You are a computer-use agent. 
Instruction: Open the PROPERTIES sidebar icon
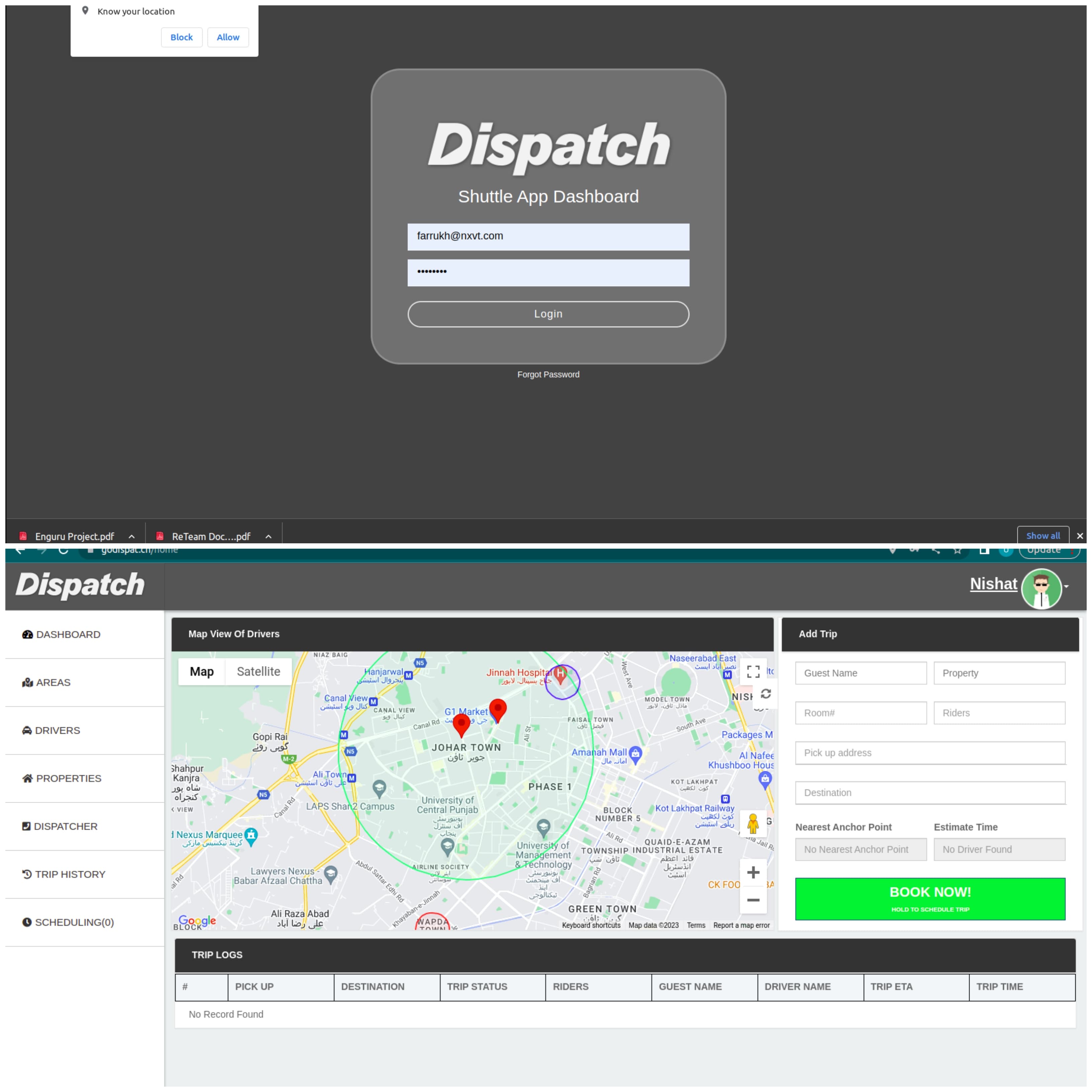(x=27, y=778)
